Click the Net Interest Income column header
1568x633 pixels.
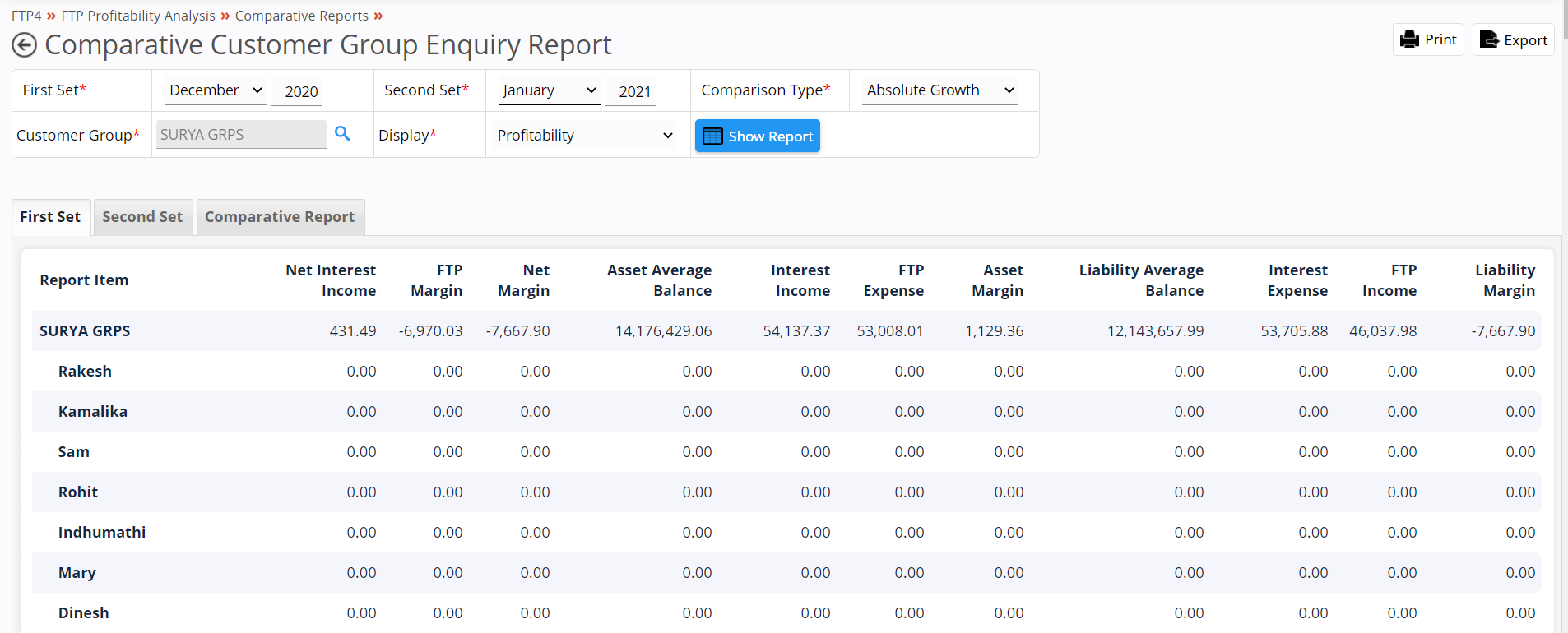331,280
